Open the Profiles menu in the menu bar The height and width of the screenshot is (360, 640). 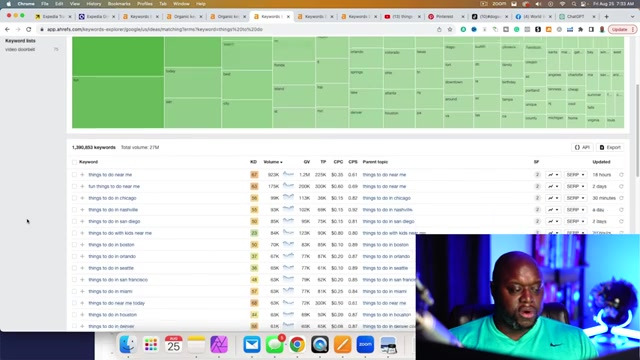pyautogui.click(x=144, y=4)
